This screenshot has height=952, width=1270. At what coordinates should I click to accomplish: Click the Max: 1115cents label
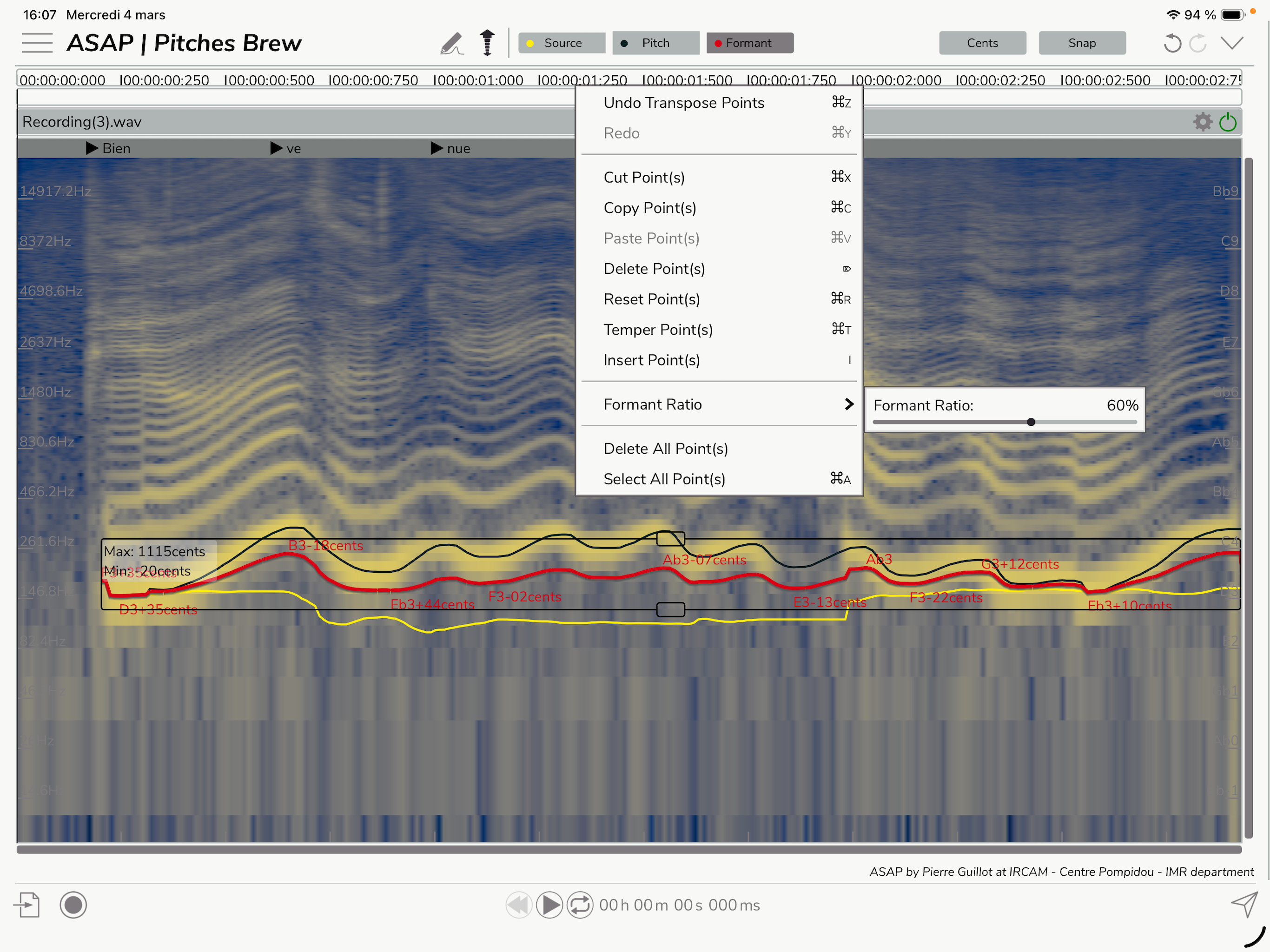(x=154, y=551)
